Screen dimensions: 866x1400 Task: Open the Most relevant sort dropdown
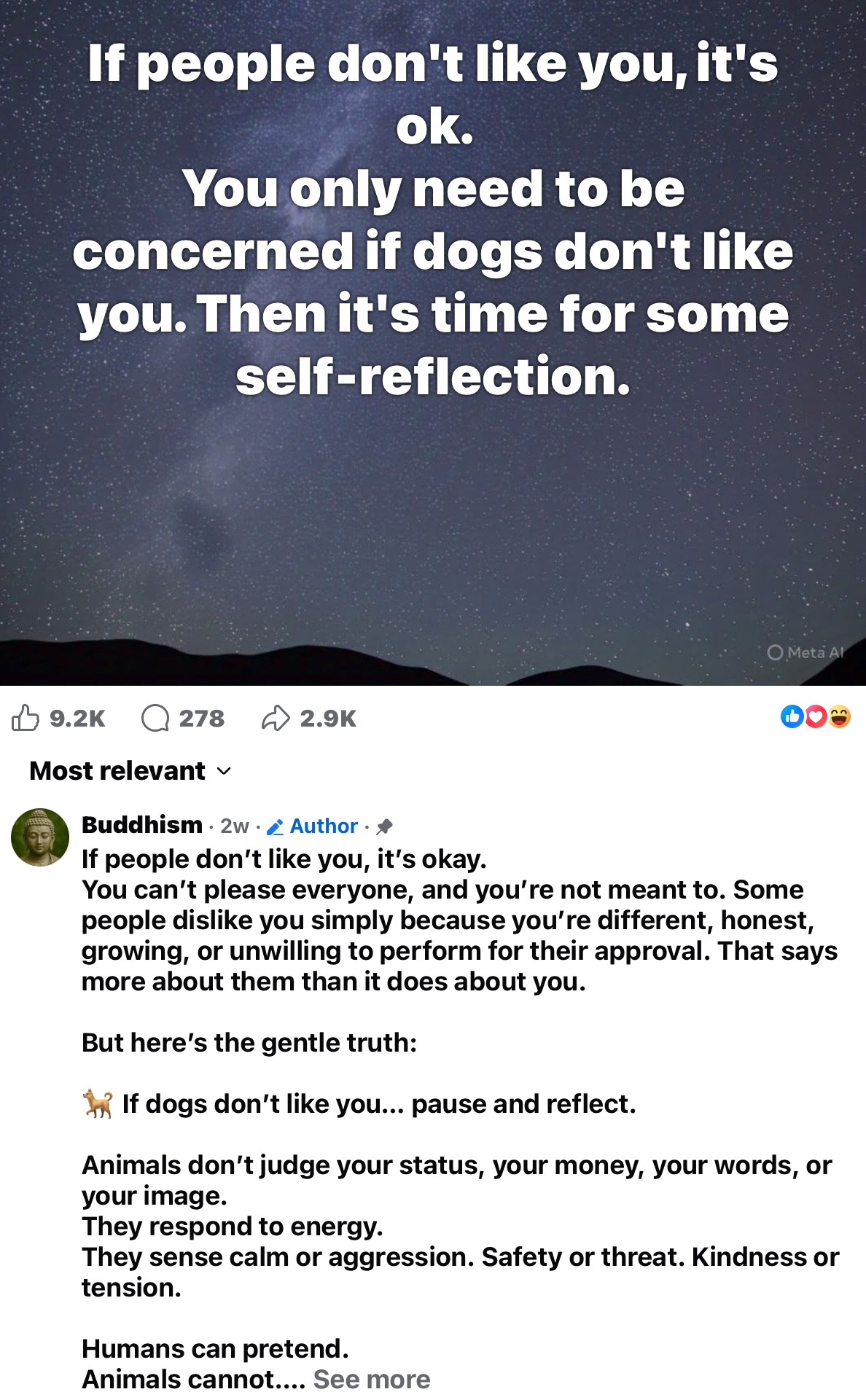118,771
